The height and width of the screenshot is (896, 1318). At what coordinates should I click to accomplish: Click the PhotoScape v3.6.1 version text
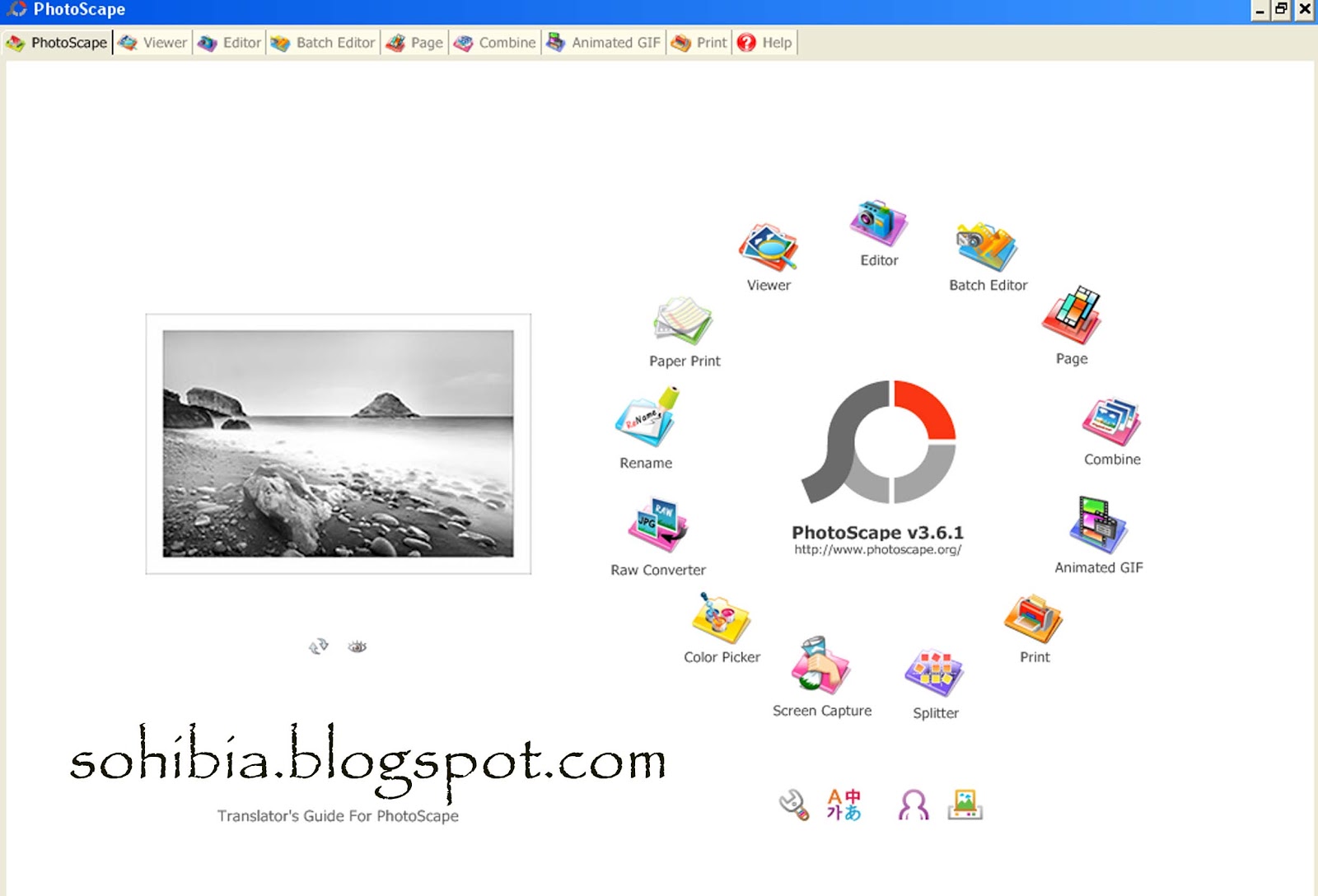click(877, 533)
